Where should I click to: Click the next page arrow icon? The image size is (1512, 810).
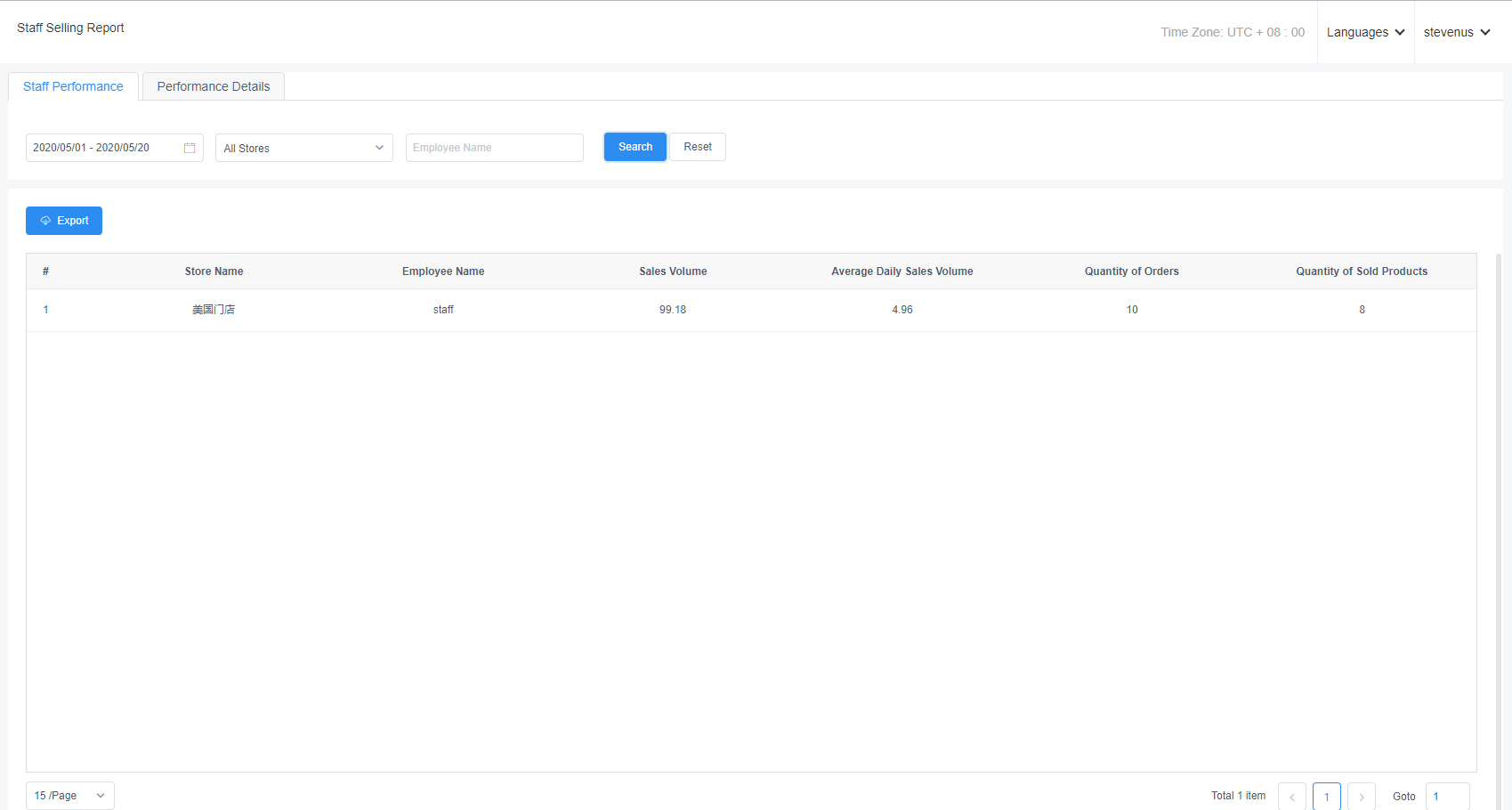point(1361,797)
